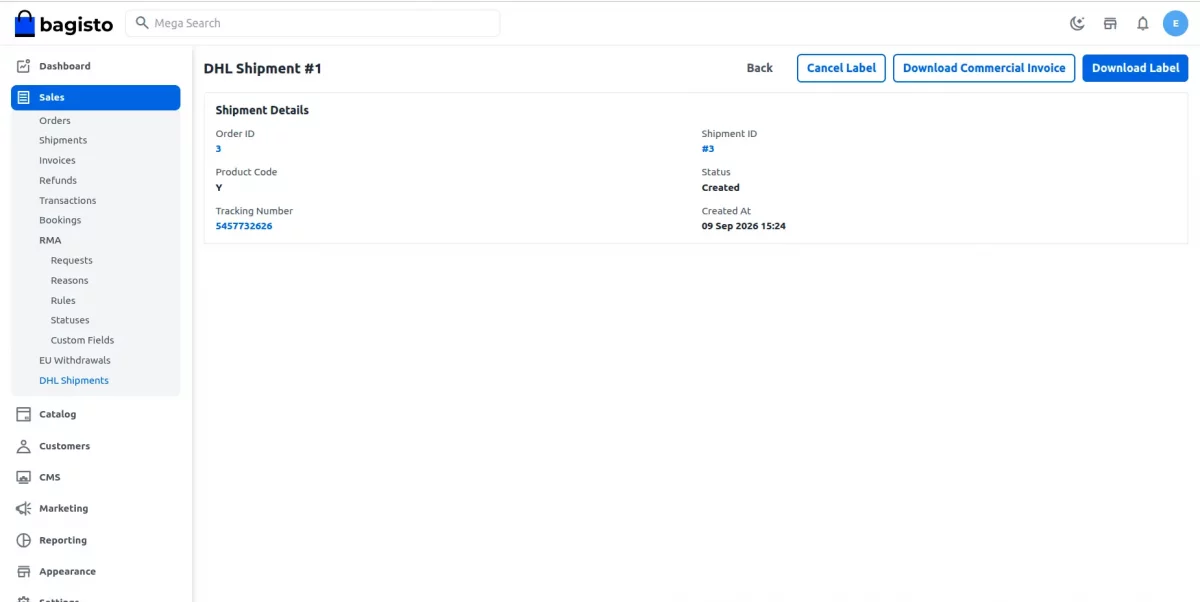
Task: Open the user profile avatar E
Action: point(1175,23)
